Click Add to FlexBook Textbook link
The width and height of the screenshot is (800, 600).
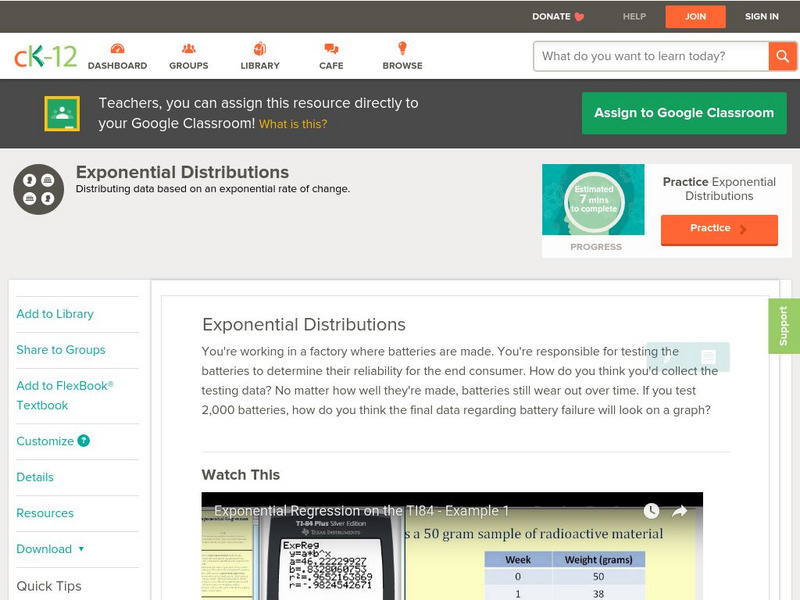click(x=65, y=395)
